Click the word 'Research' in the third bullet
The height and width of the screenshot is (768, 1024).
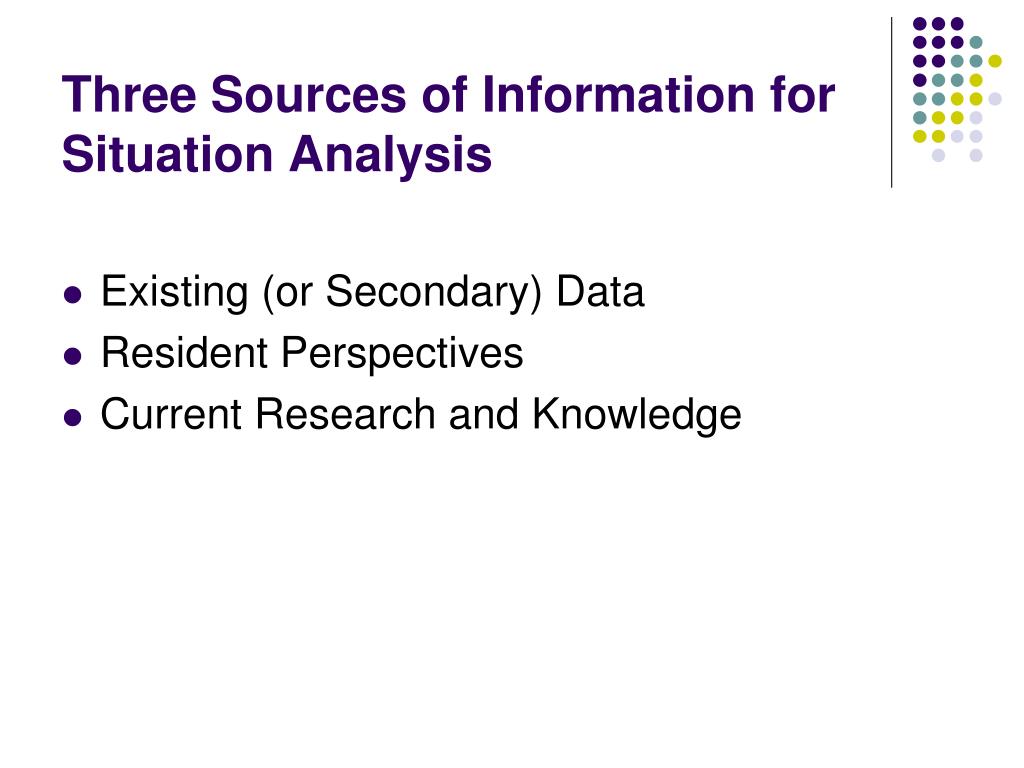[x=345, y=414]
